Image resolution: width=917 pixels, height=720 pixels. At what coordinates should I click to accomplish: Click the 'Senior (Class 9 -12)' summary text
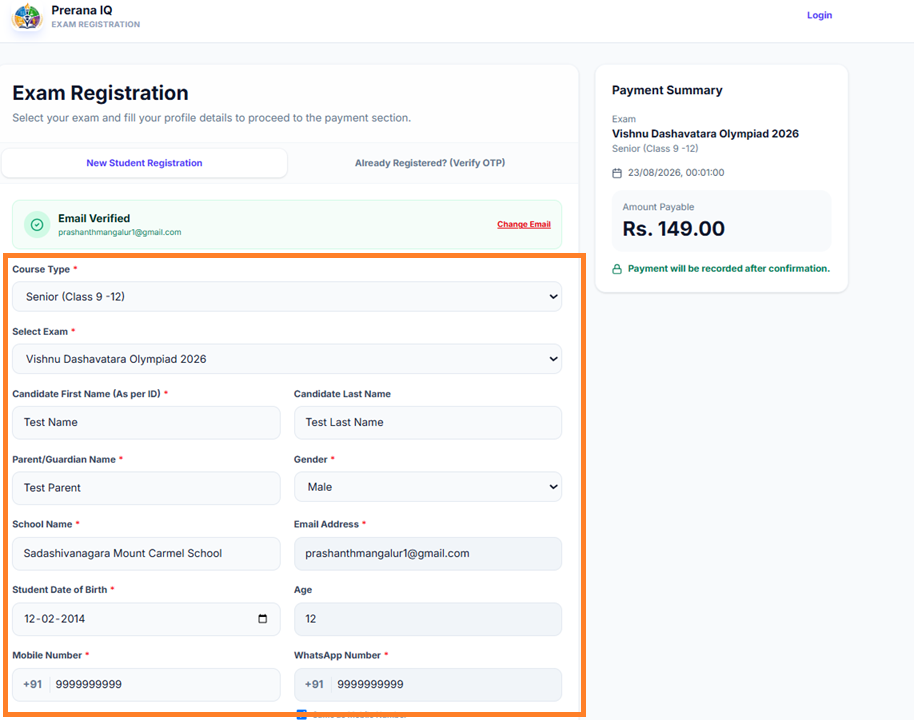(x=655, y=149)
